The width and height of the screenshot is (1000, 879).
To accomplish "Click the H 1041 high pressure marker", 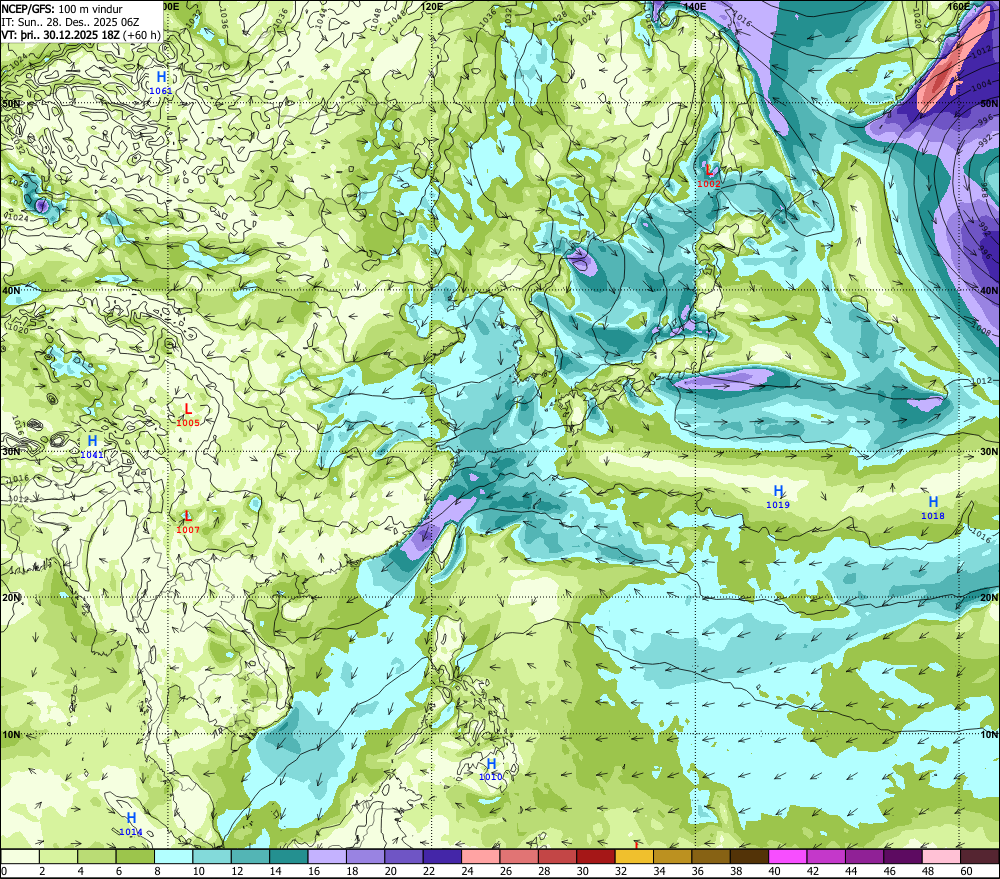I will pos(92,447).
